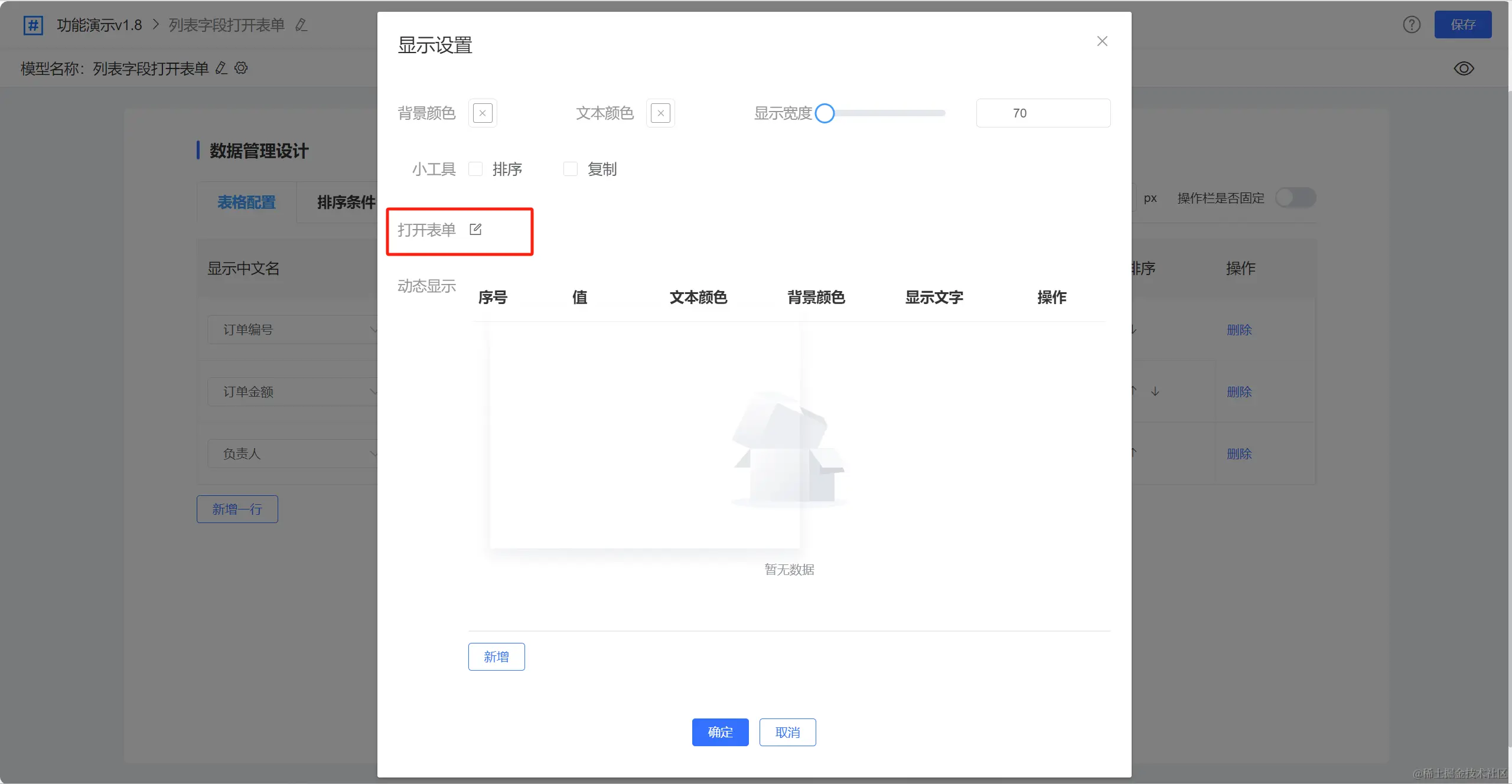Open the gear settings beside model name
The height and width of the screenshot is (784, 1512).
click(x=241, y=68)
